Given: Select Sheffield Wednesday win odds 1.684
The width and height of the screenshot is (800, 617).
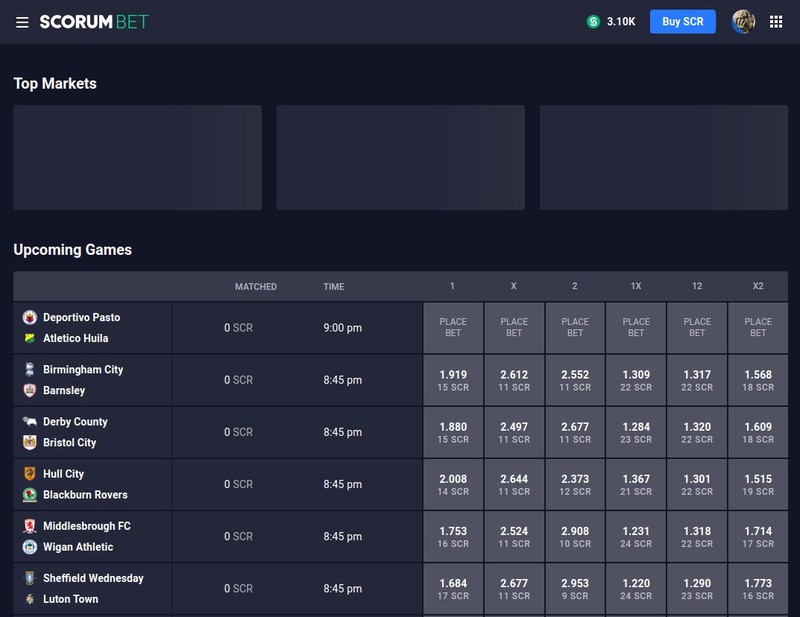Looking at the screenshot, I should (x=453, y=588).
